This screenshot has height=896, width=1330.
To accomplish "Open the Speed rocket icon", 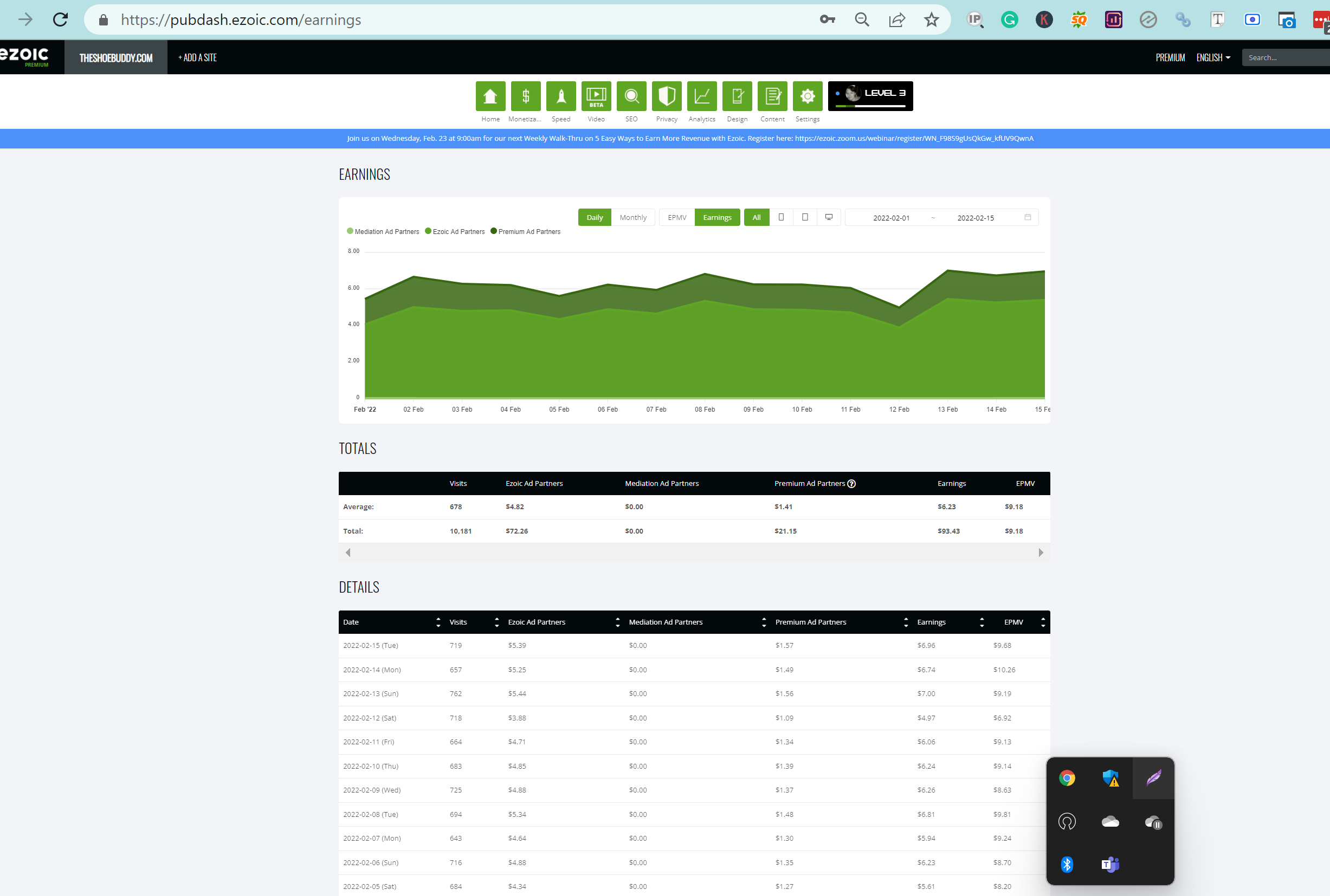I will click(x=561, y=95).
